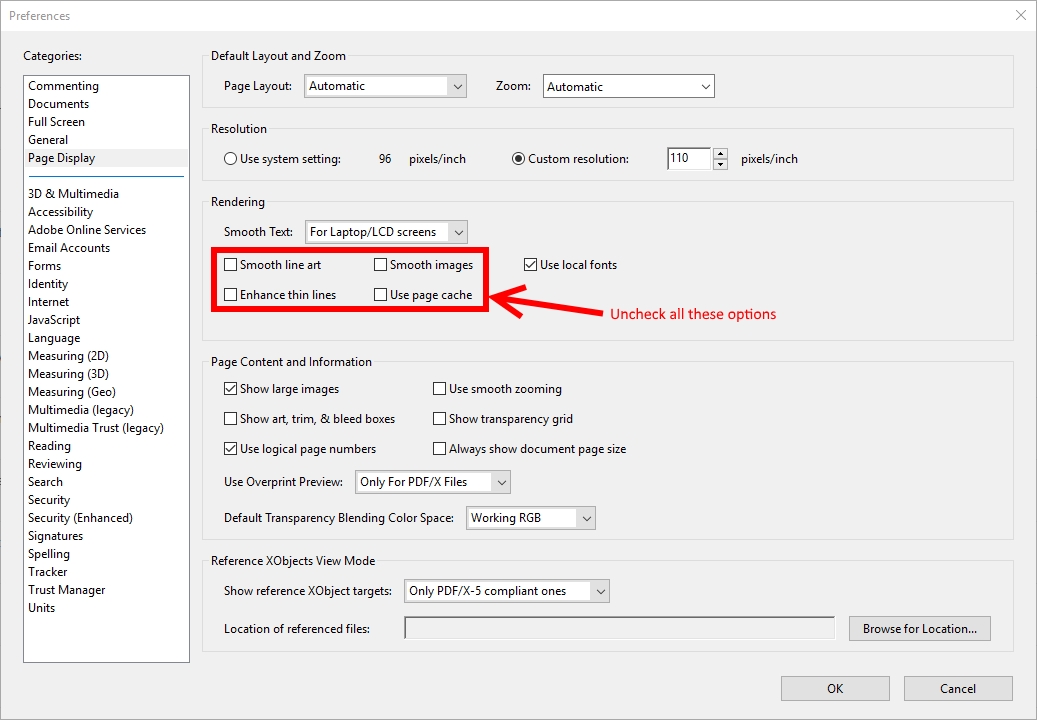Open Measuring (2D) category
Screen dimensions: 1037x720
[68, 356]
